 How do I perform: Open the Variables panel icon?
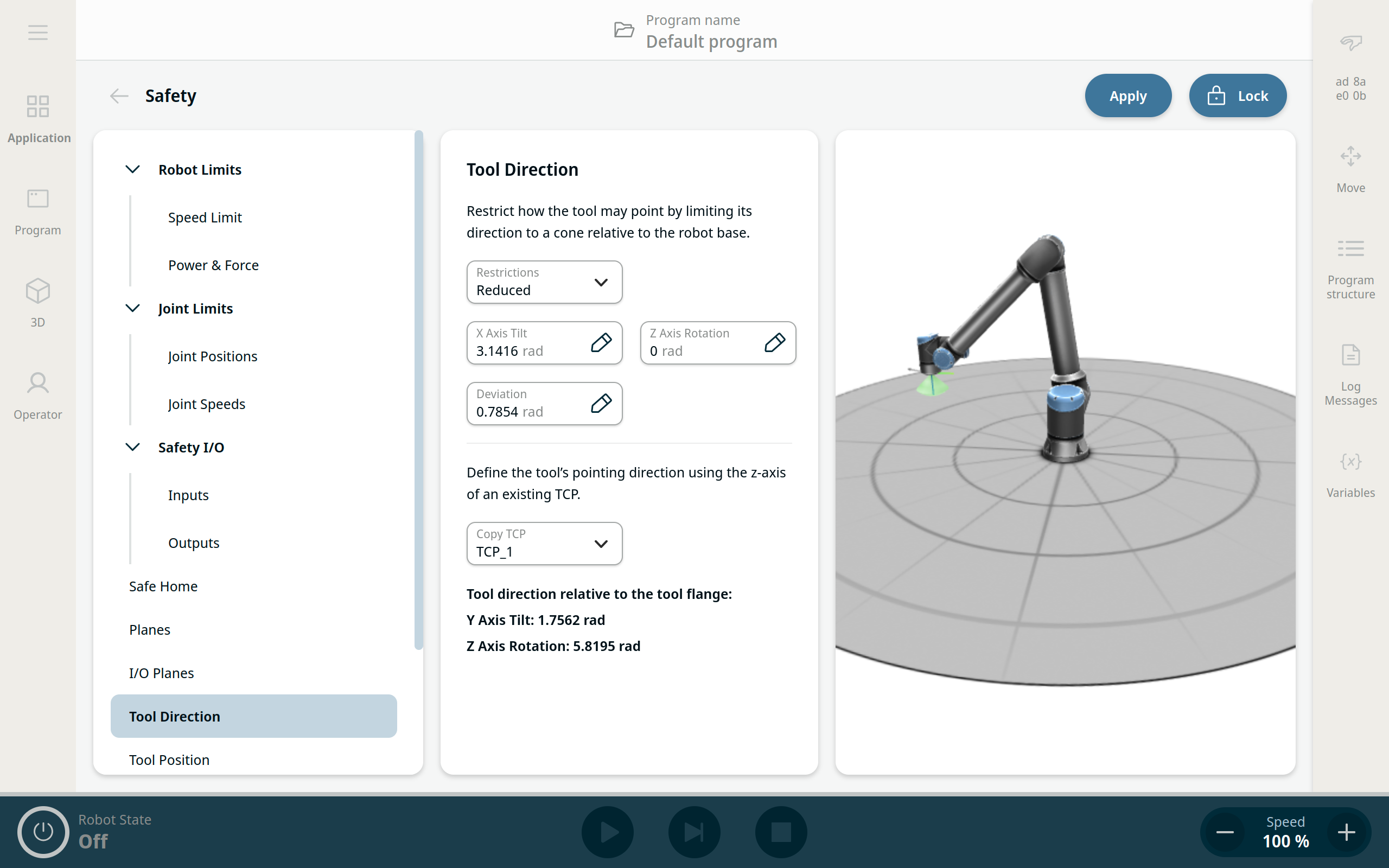(x=1350, y=462)
